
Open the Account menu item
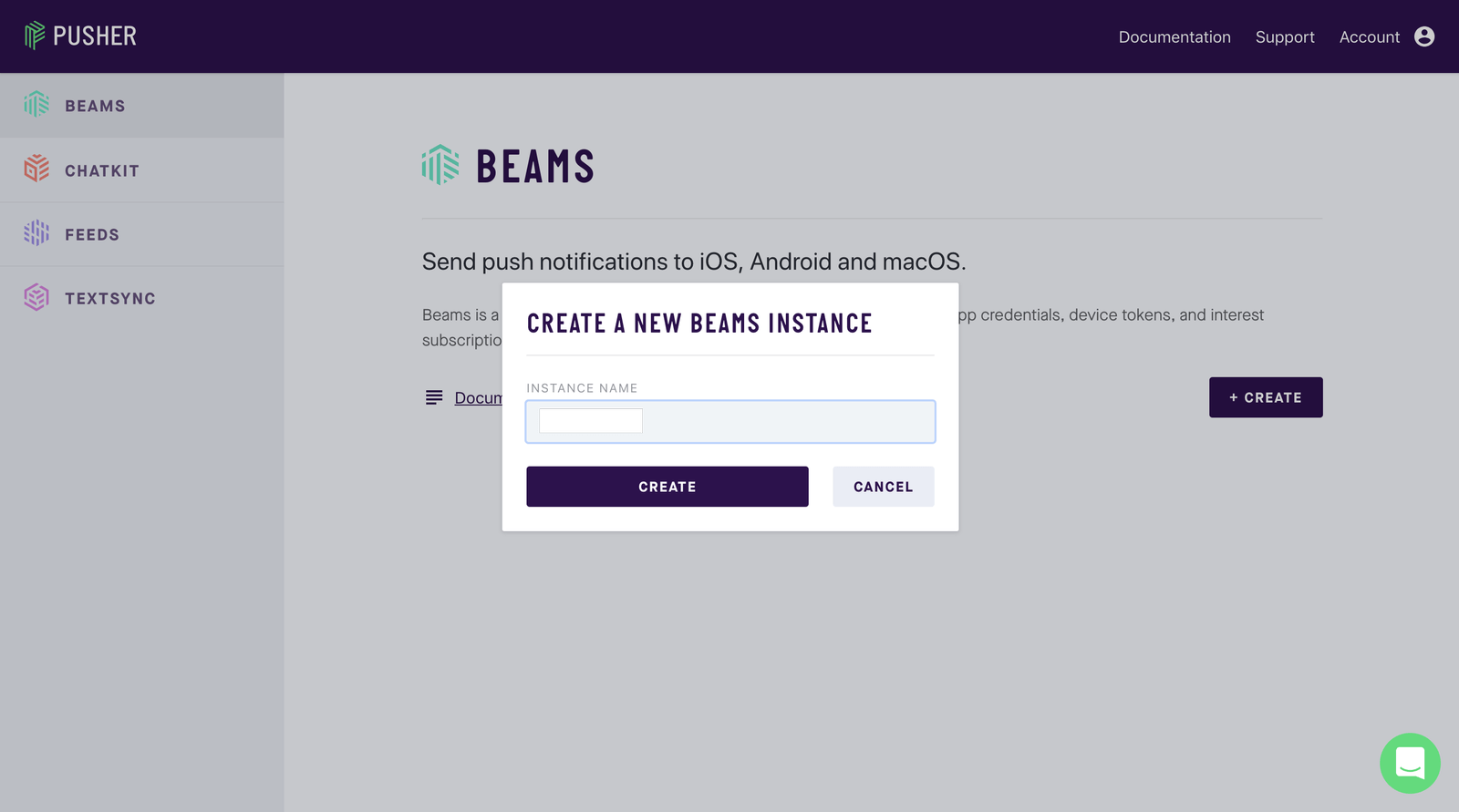coord(1369,36)
